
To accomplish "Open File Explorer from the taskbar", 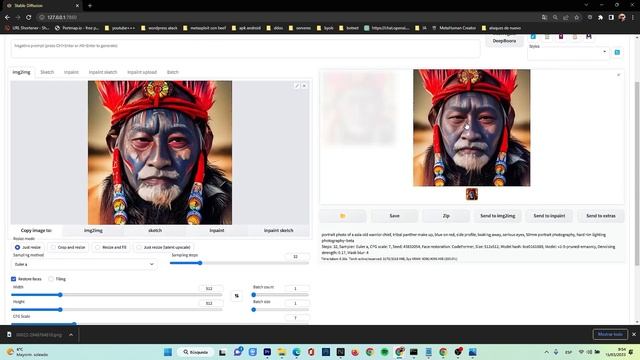I will click(x=282, y=352).
